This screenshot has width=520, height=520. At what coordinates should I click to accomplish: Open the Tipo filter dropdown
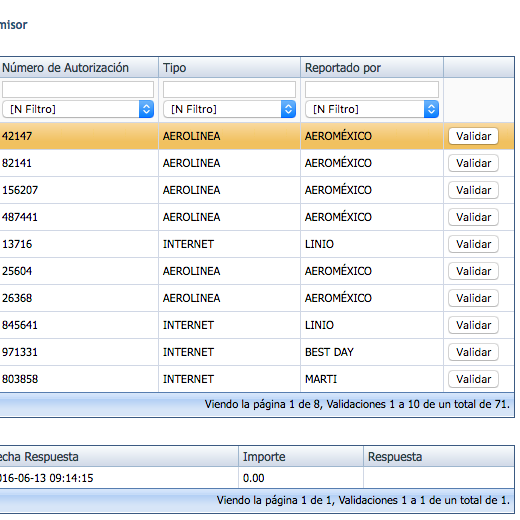click(x=229, y=109)
